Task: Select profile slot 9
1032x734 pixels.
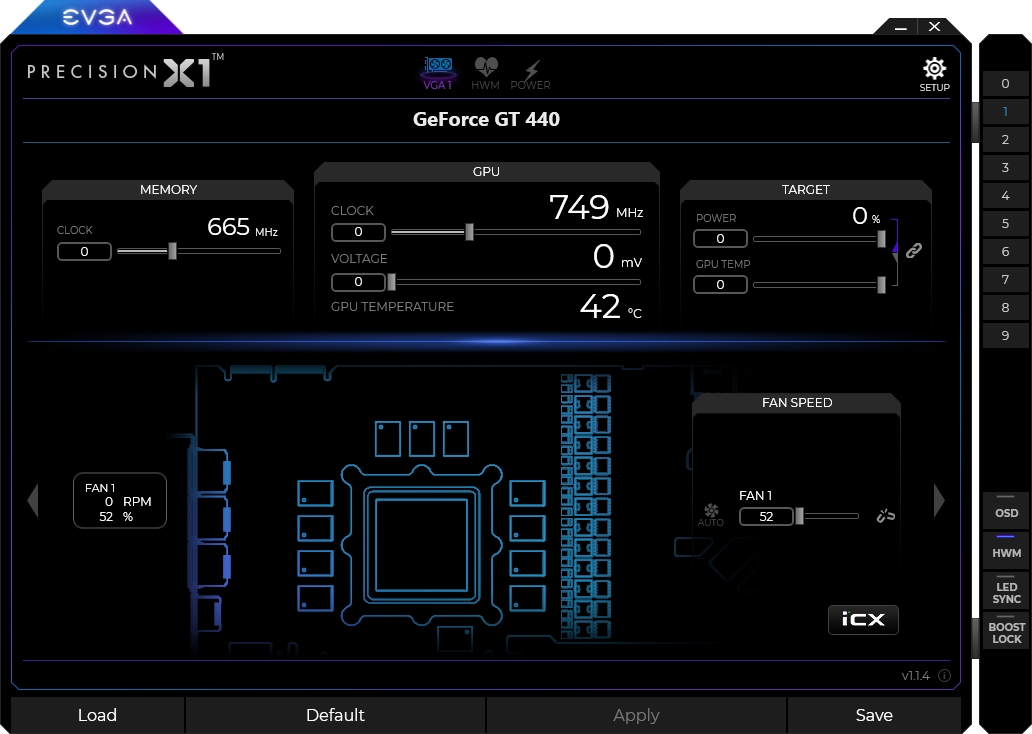Action: (x=1005, y=335)
